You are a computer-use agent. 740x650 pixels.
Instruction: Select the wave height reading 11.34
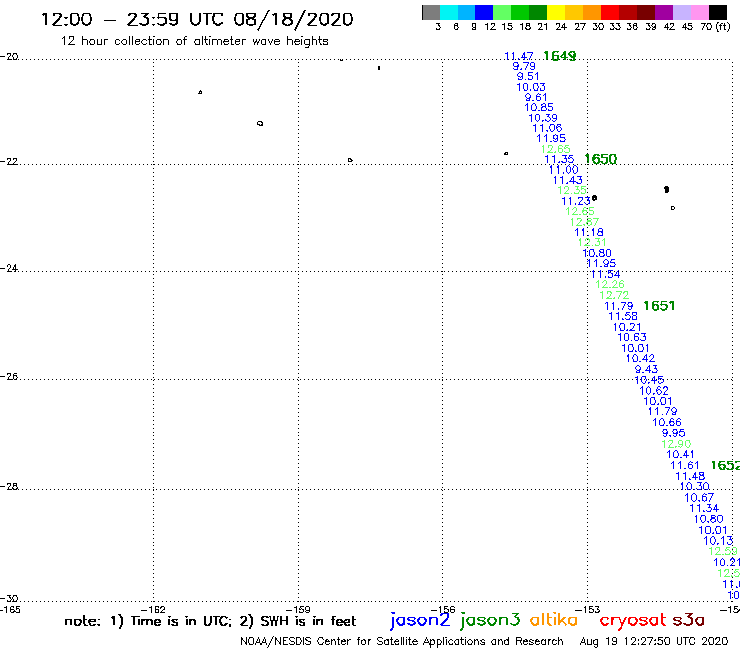pos(704,508)
